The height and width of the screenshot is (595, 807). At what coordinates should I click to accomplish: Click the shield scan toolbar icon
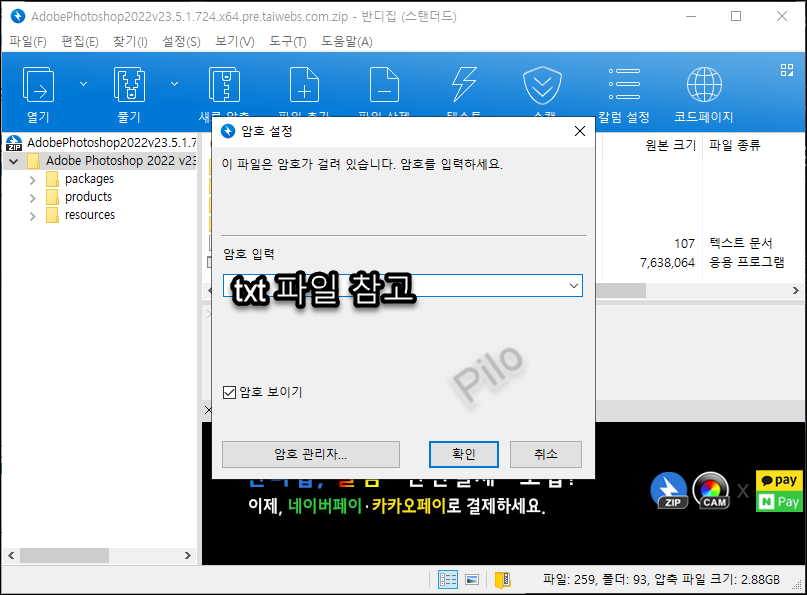point(542,85)
